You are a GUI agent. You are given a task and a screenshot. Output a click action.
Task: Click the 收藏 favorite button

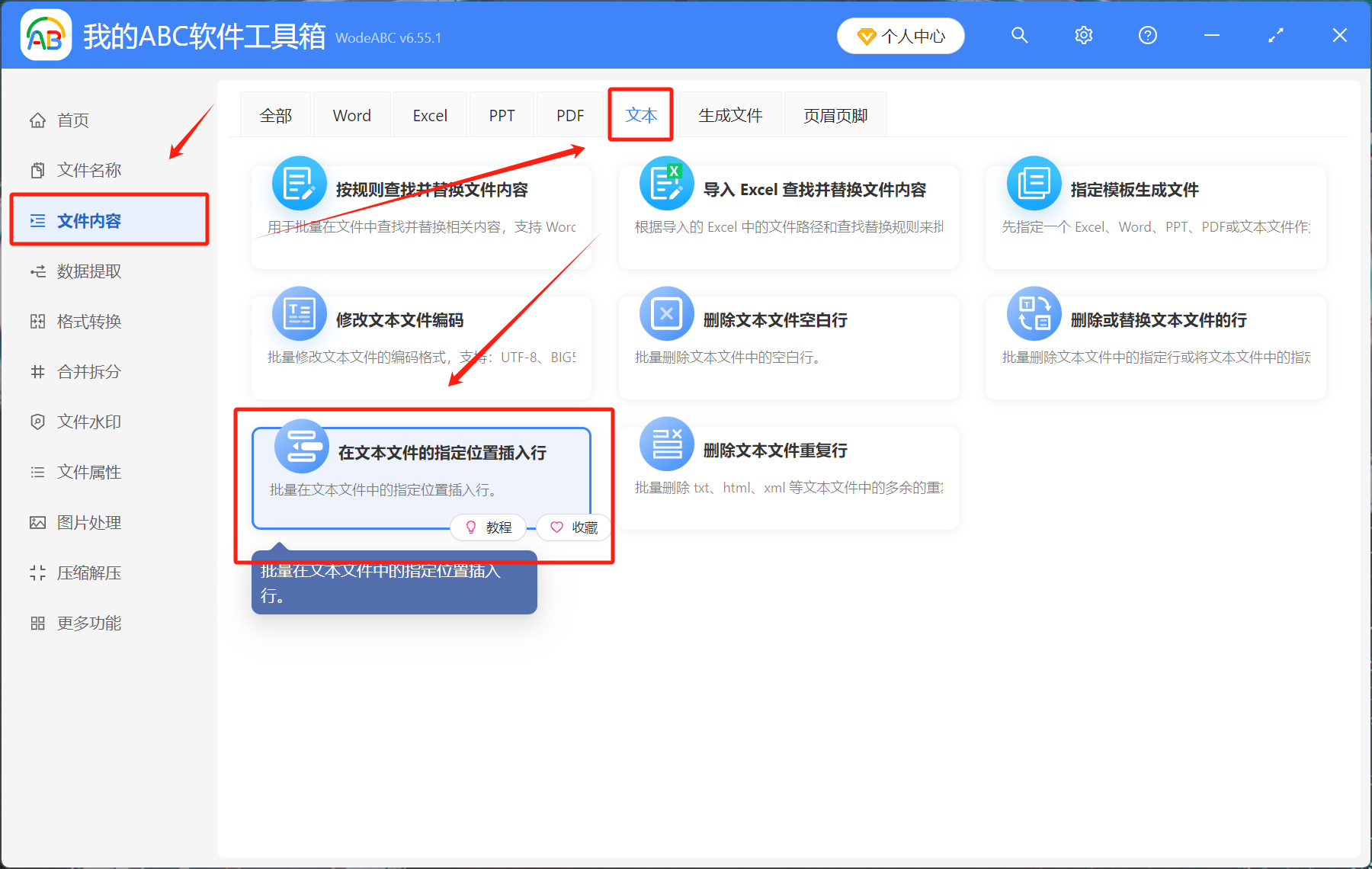click(572, 527)
